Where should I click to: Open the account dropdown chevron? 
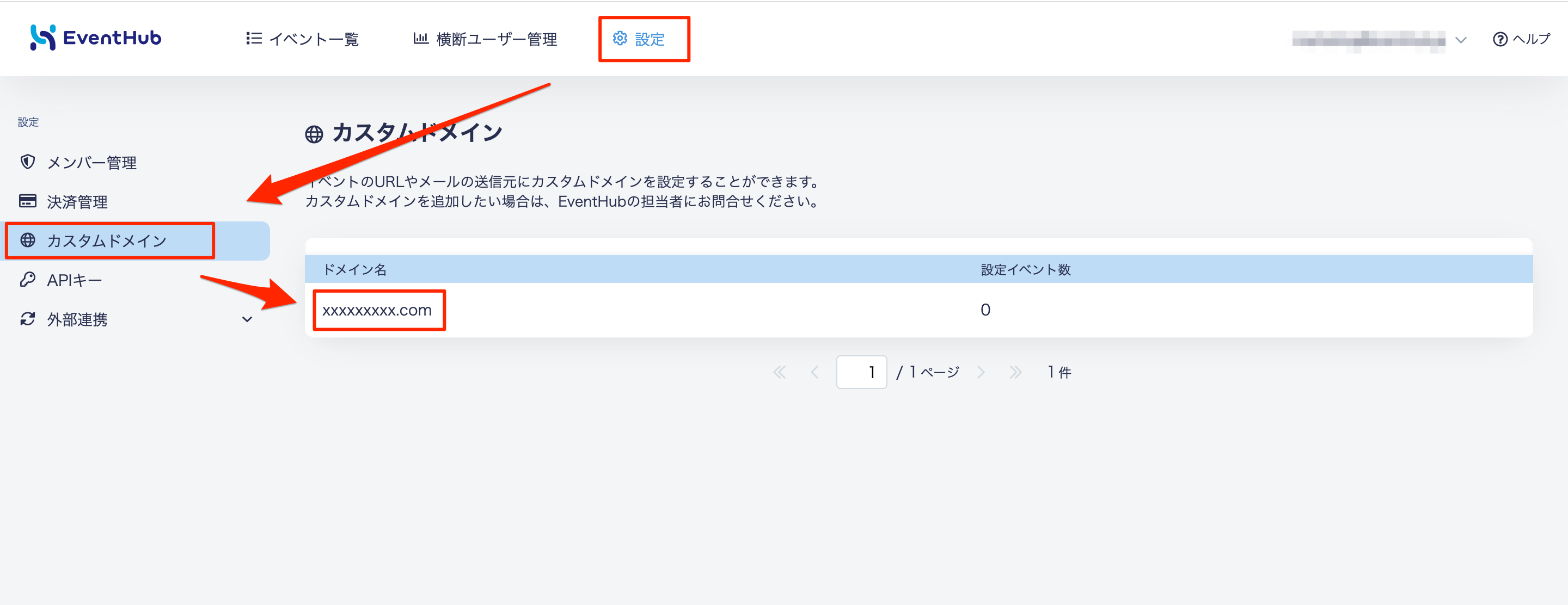[1461, 40]
